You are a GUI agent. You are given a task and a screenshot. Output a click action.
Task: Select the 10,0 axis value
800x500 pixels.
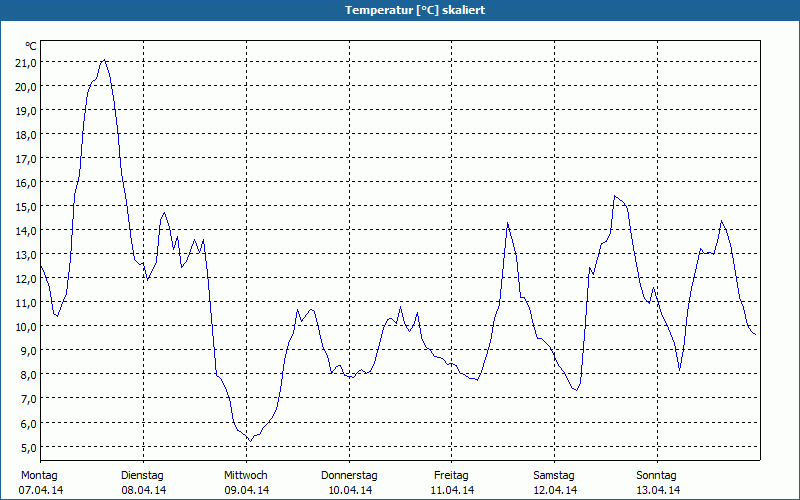click(x=26, y=327)
